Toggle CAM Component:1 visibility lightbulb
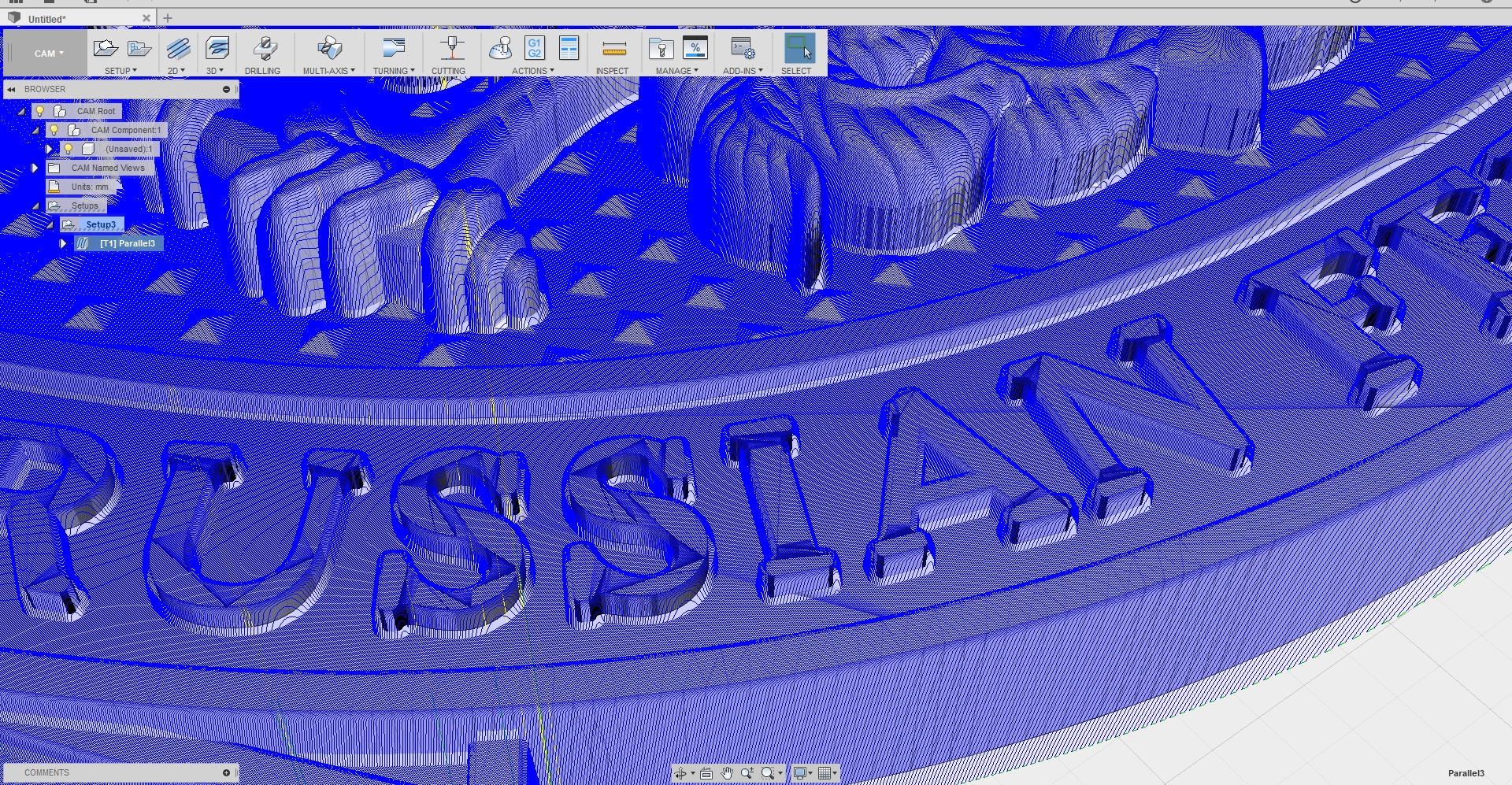The width and height of the screenshot is (1512, 785). click(x=54, y=131)
